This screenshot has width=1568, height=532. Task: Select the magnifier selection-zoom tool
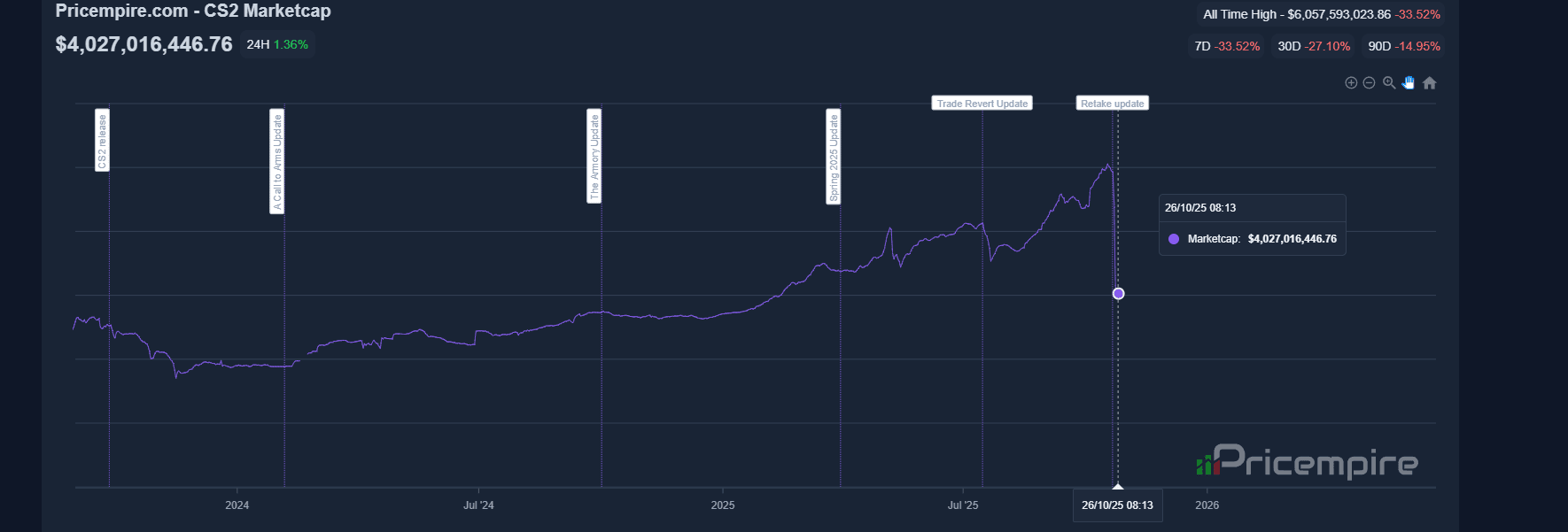coord(1389,82)
